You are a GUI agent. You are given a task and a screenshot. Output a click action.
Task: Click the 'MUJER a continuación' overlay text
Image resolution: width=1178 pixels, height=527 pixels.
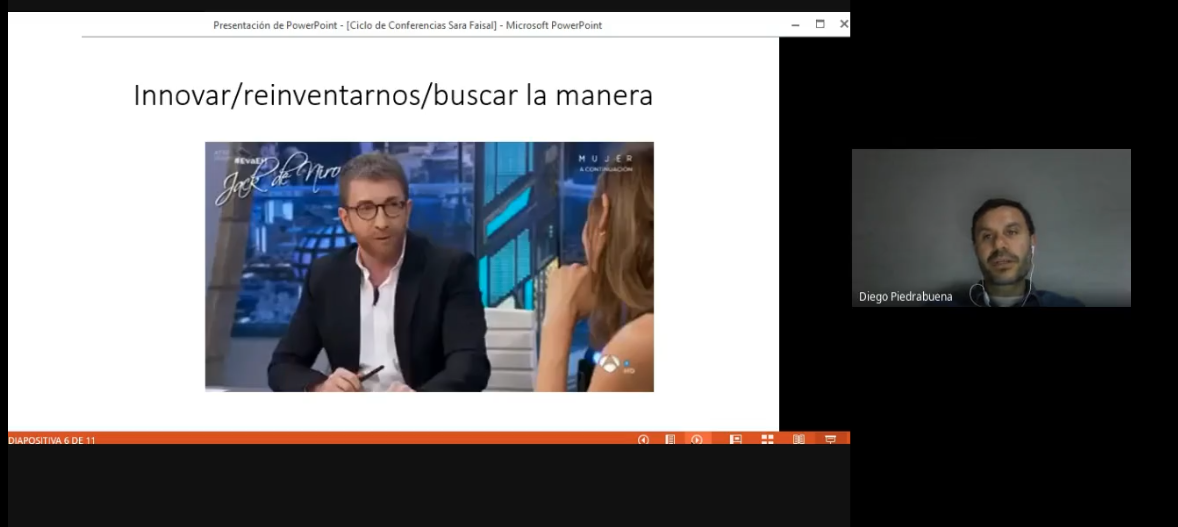tap(605, 163)
